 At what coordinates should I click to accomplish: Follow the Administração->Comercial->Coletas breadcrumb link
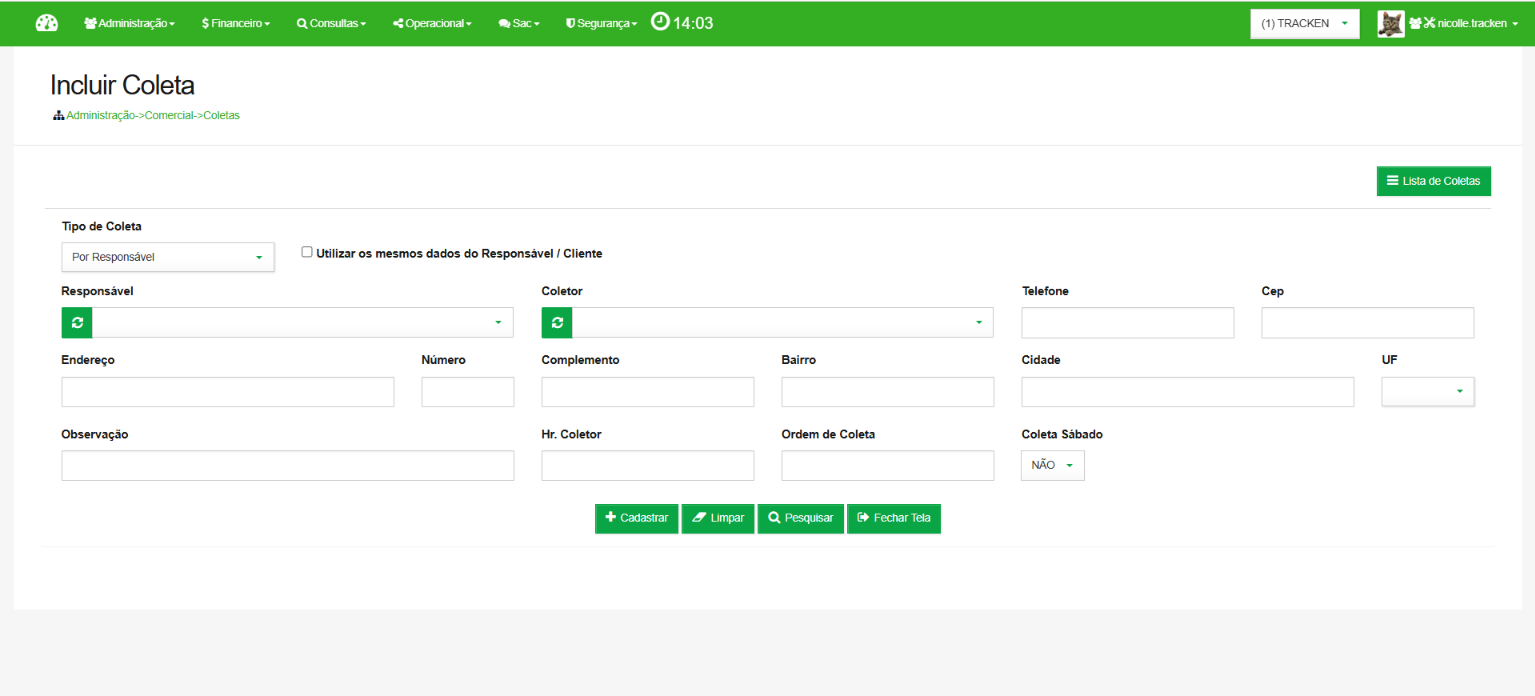coord(153,116)
